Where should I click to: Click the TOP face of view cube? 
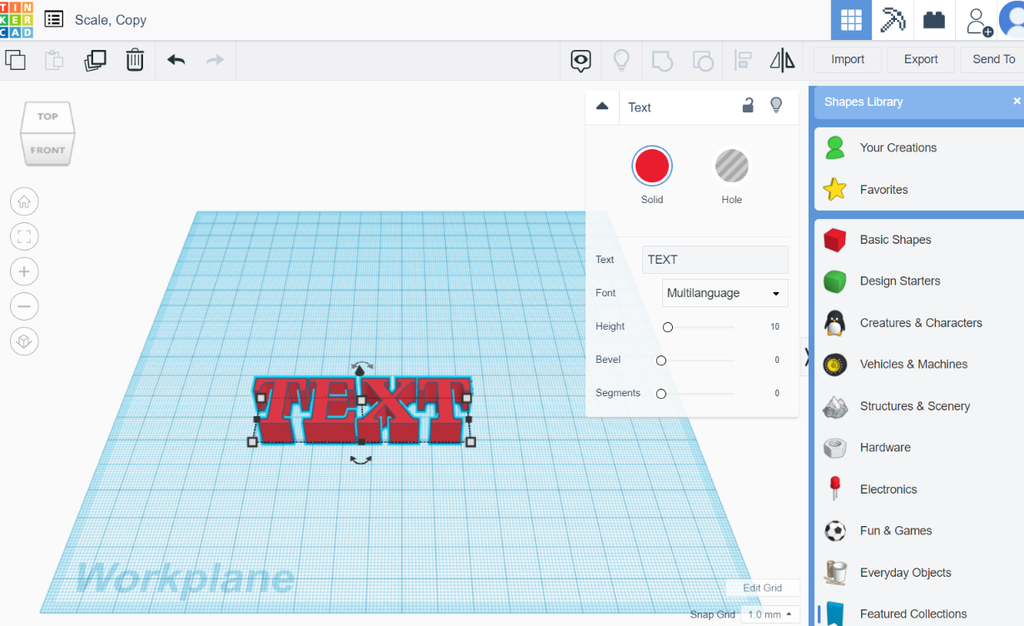pyautogui.click(x=48, y=117)
